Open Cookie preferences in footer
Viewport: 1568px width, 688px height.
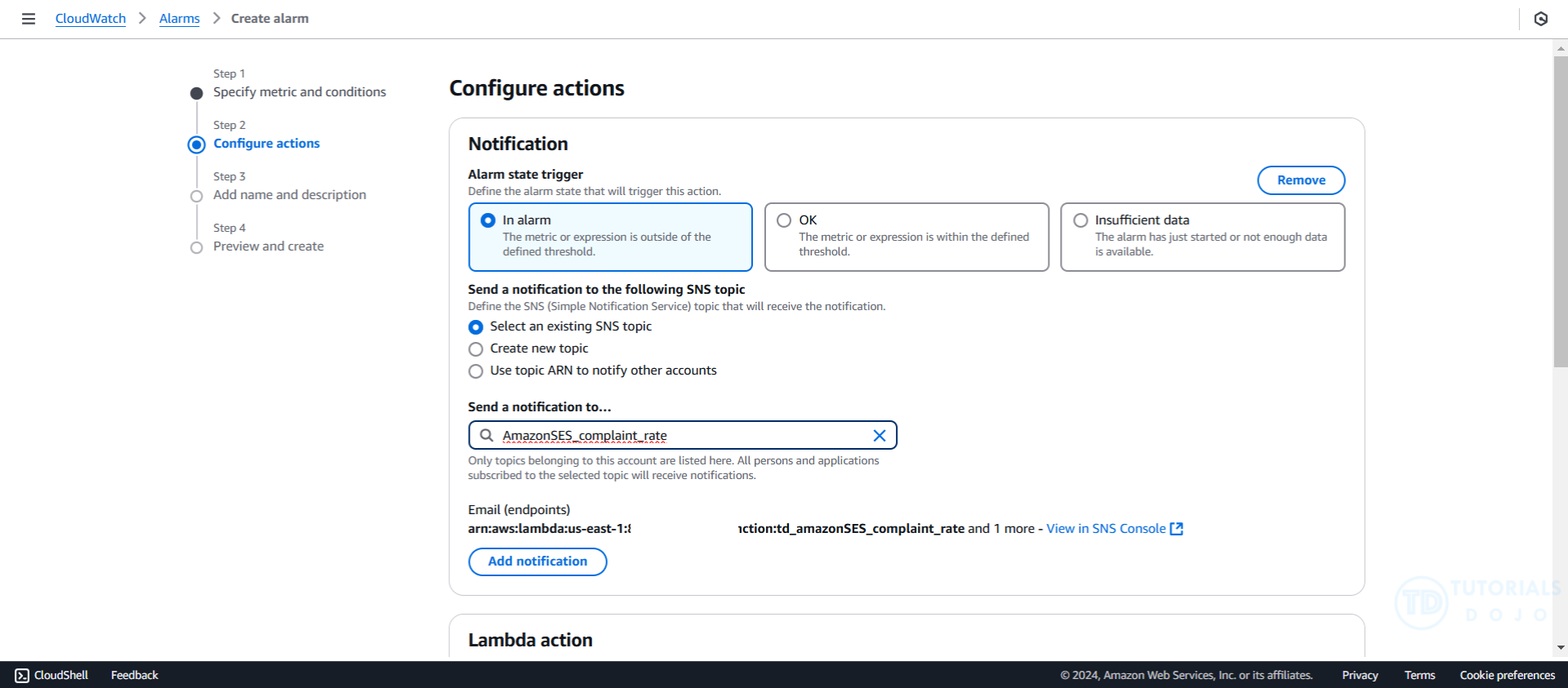1508,675
